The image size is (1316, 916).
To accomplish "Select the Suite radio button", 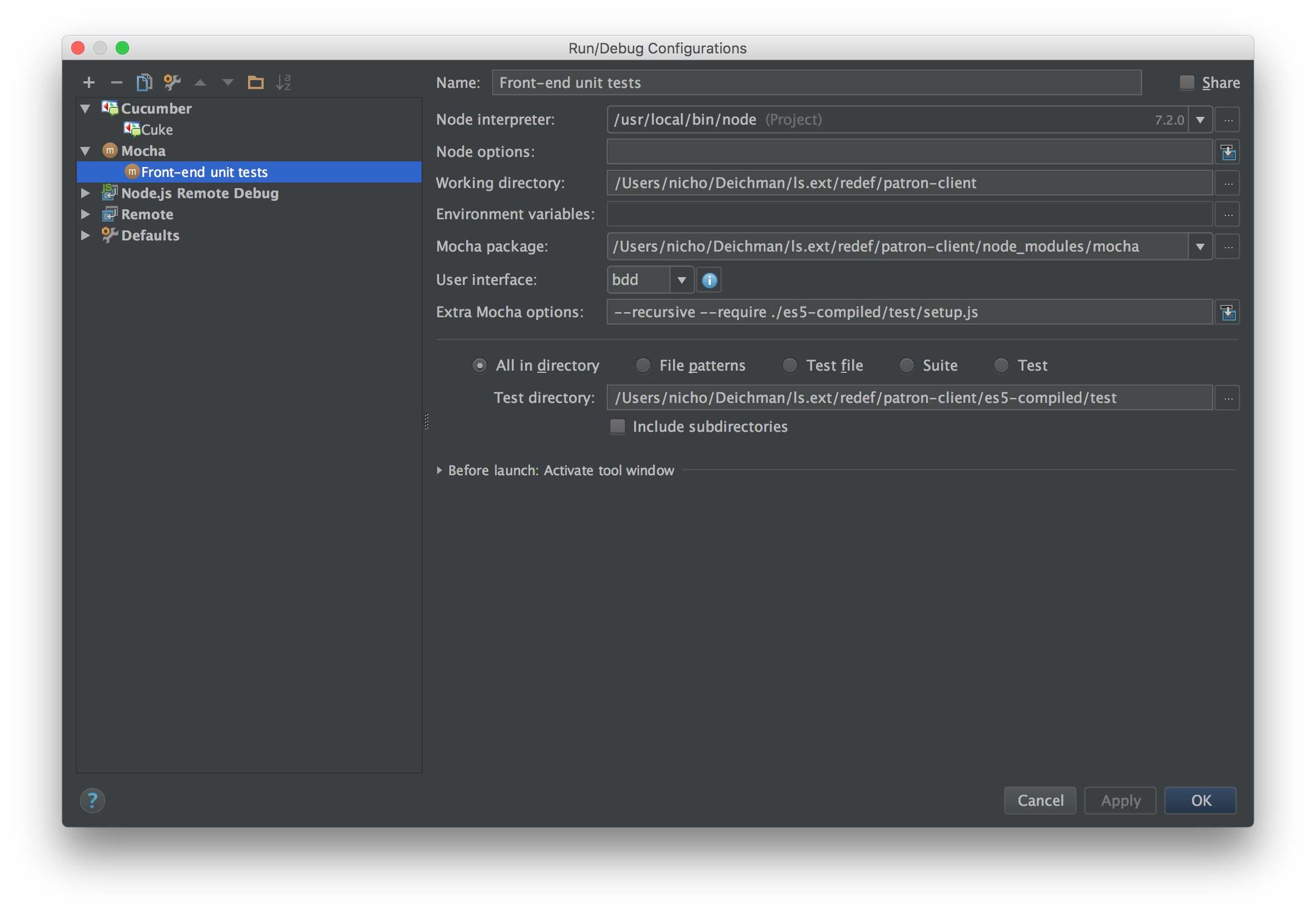I will click(906, 366).
